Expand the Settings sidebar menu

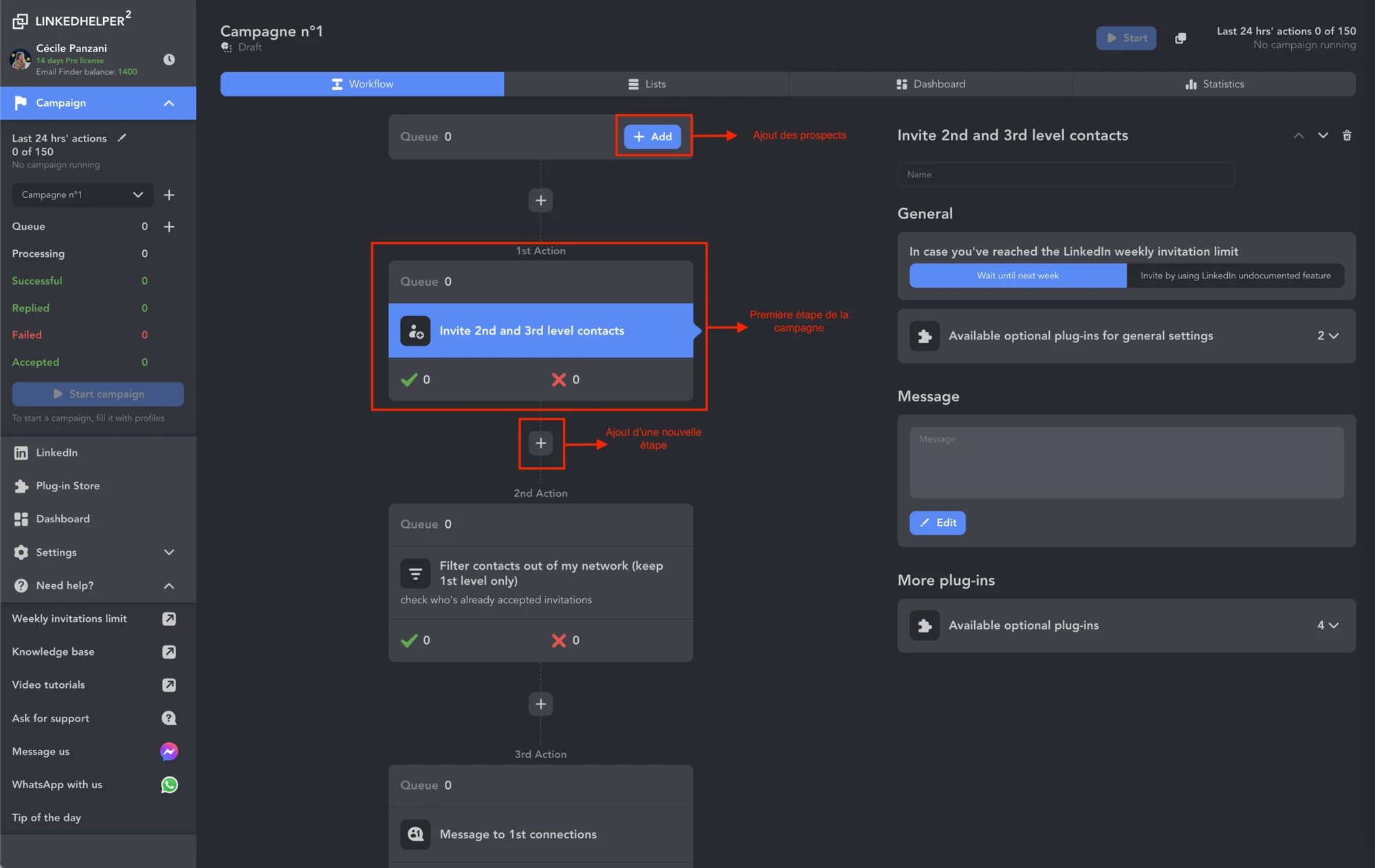pyautogui.click(x=98, y=552)
